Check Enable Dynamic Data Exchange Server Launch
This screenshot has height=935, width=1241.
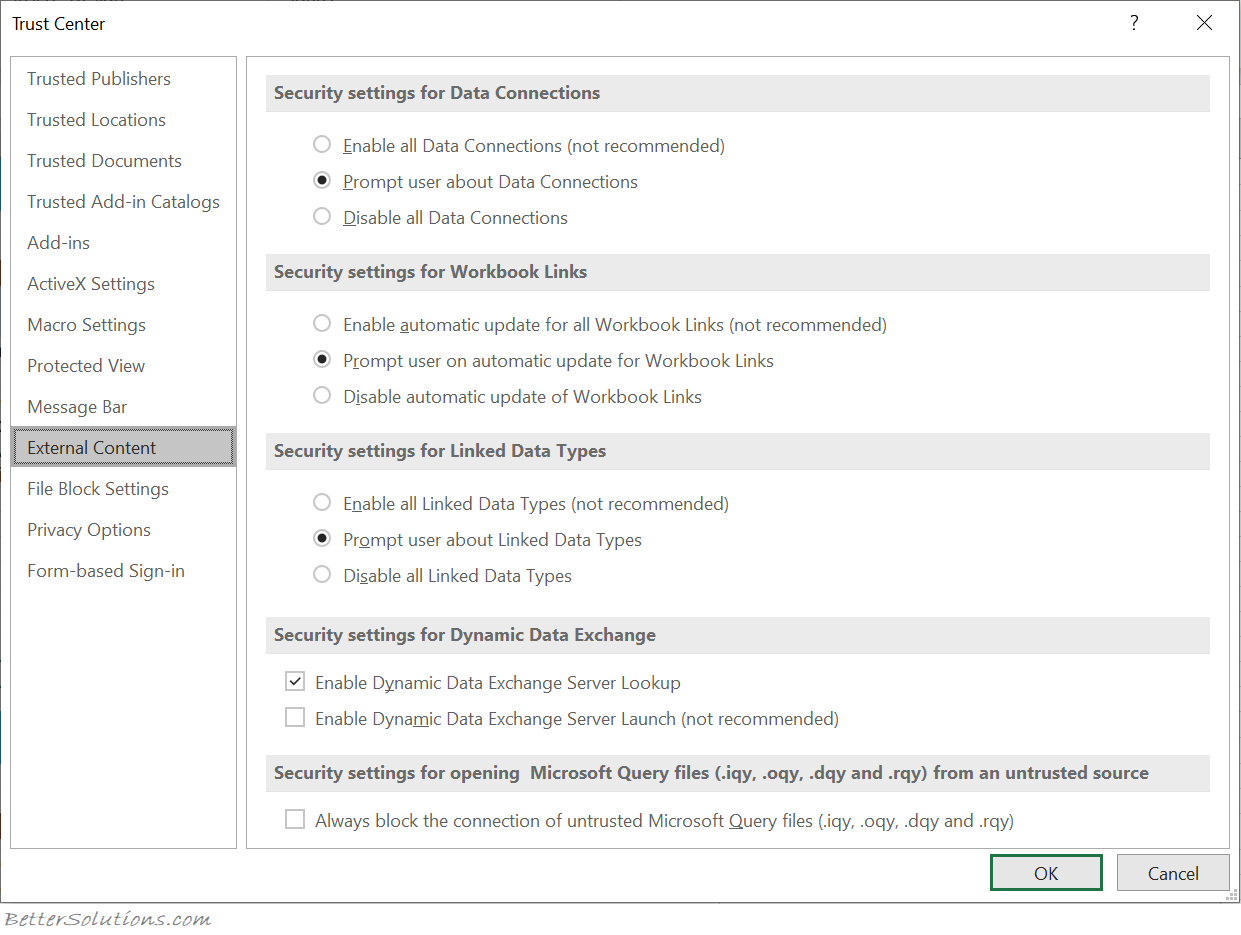295,718
